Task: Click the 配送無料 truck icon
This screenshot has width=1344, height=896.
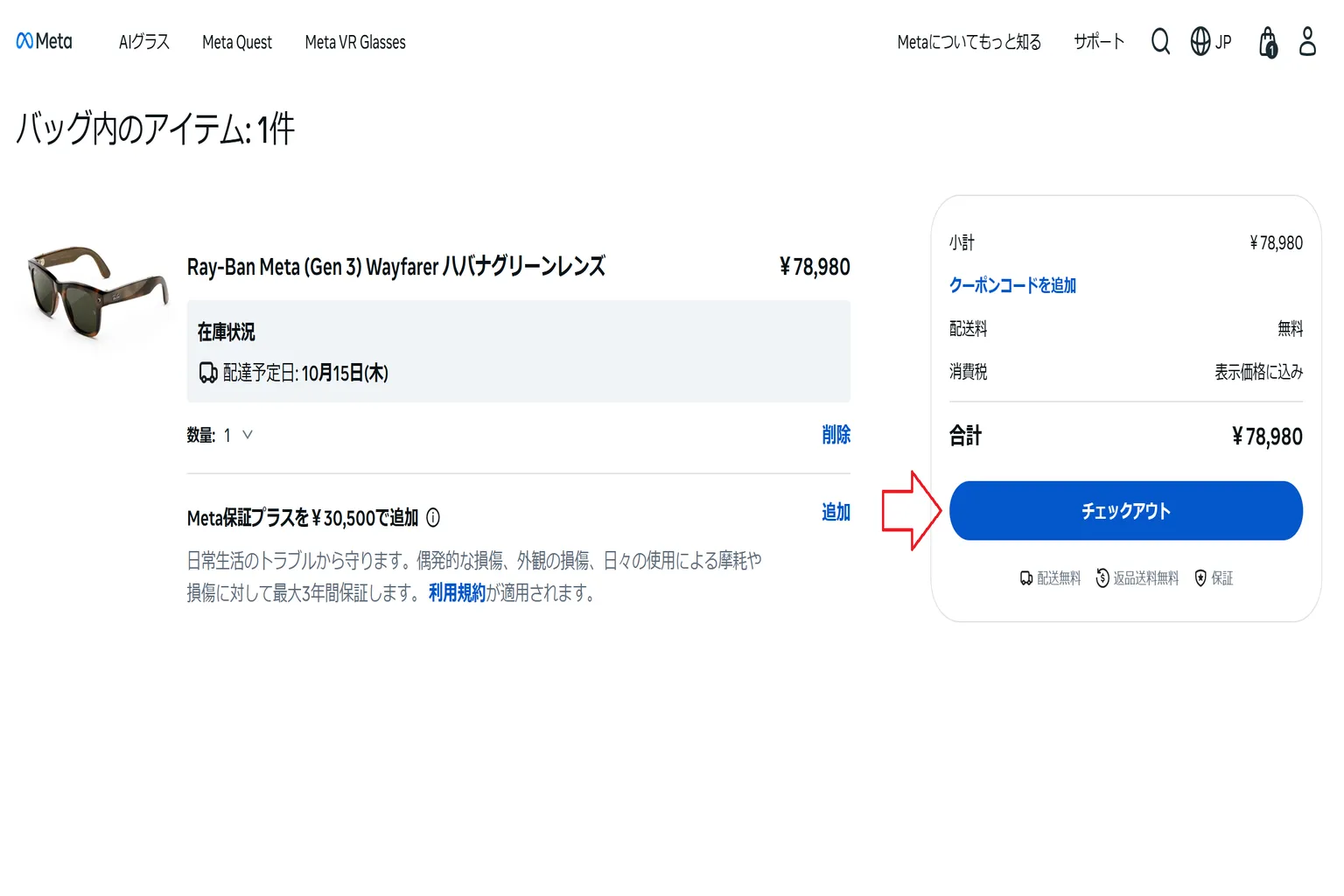Action: (1026, 578)
